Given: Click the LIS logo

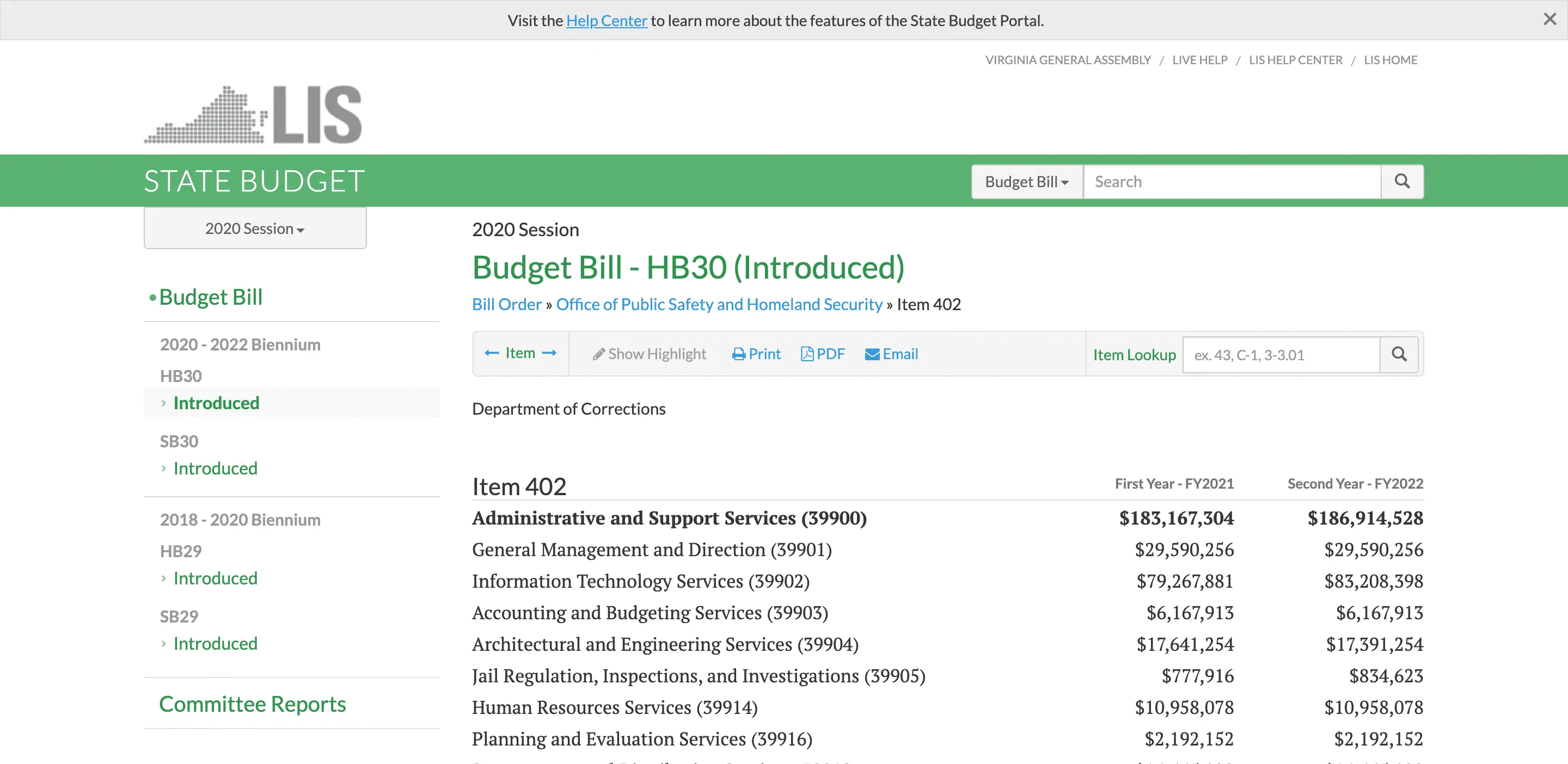Looking at the screenshot, I should (253, 114).
